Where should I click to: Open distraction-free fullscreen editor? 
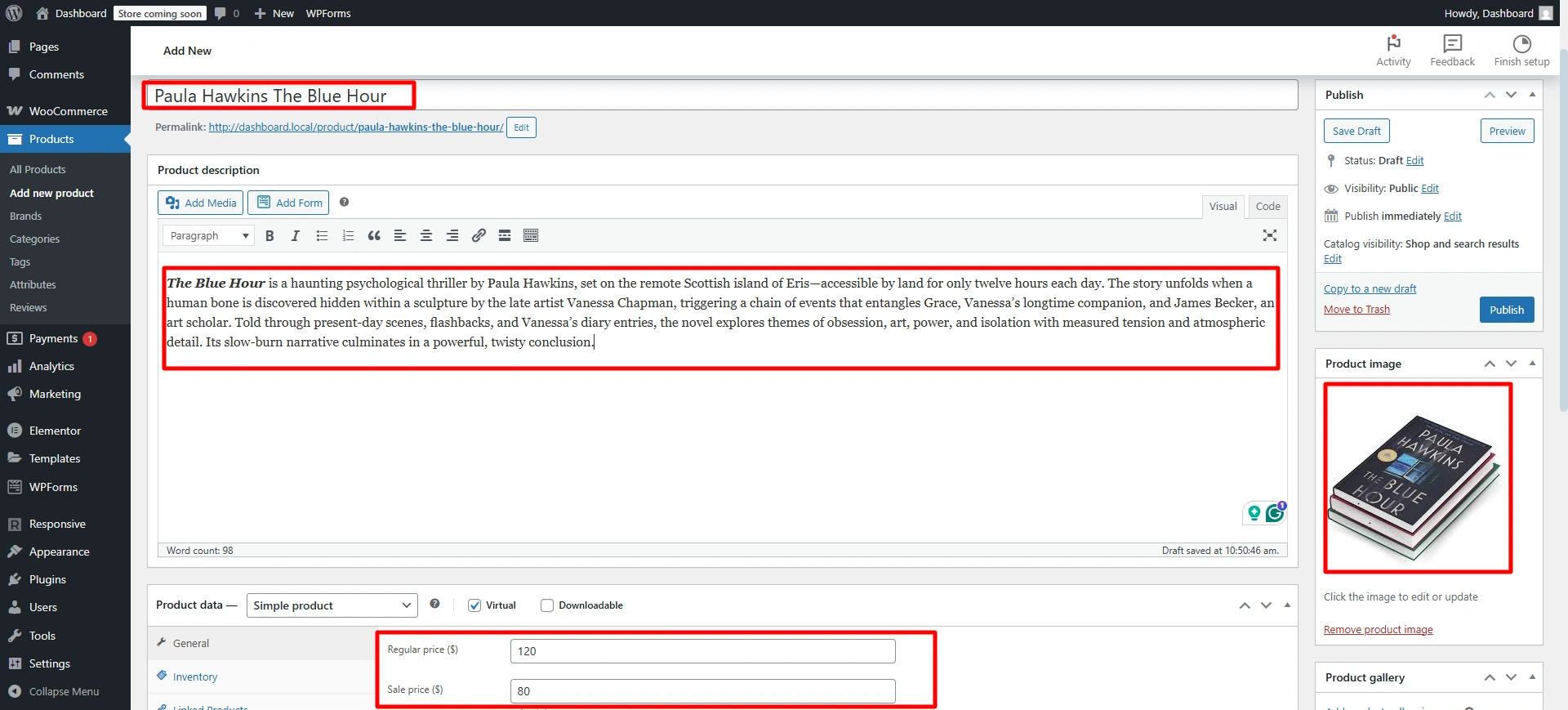point(1270,235)
